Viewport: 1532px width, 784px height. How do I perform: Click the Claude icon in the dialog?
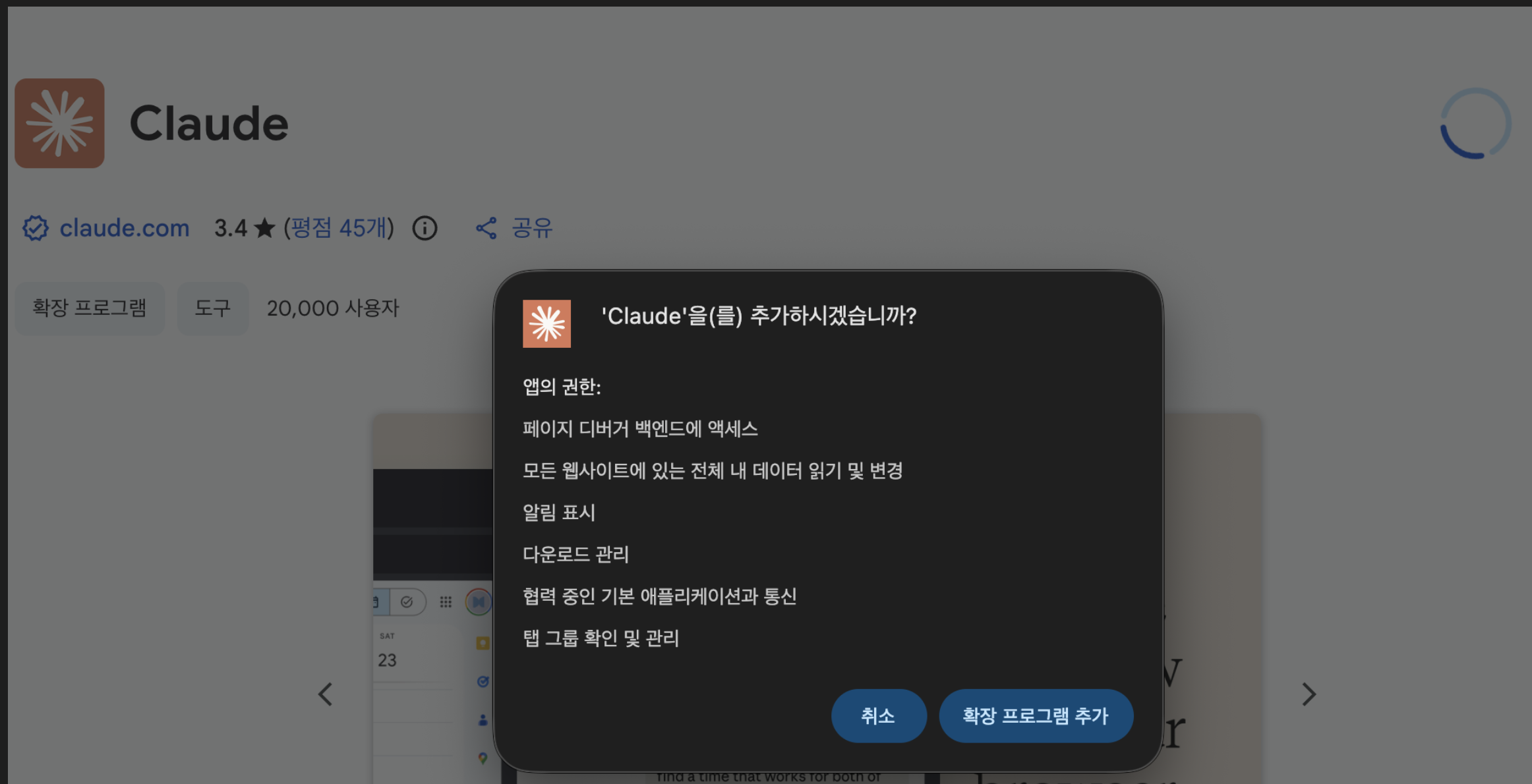pos(546,323)
